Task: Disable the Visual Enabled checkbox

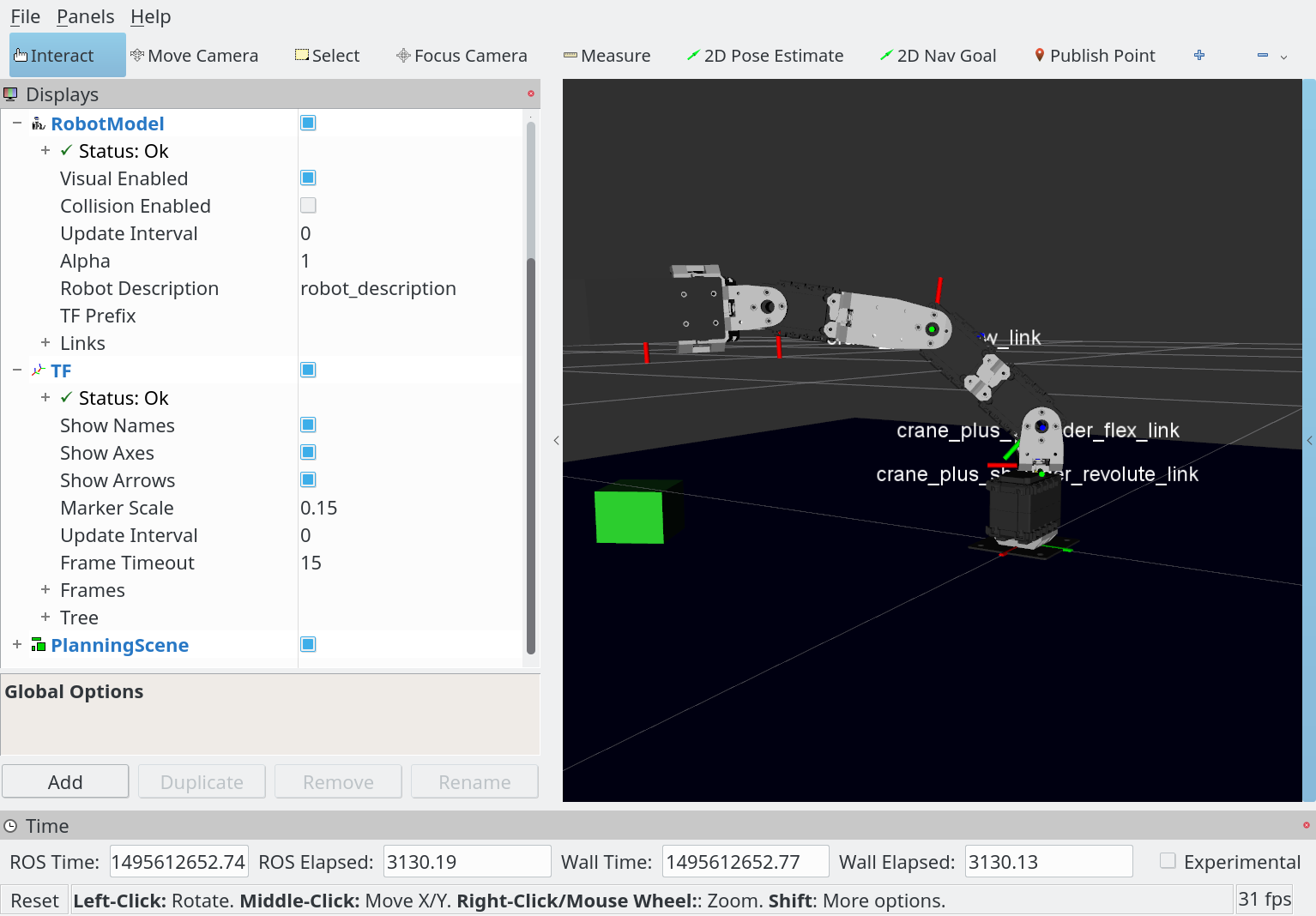Action: point(308,178)
